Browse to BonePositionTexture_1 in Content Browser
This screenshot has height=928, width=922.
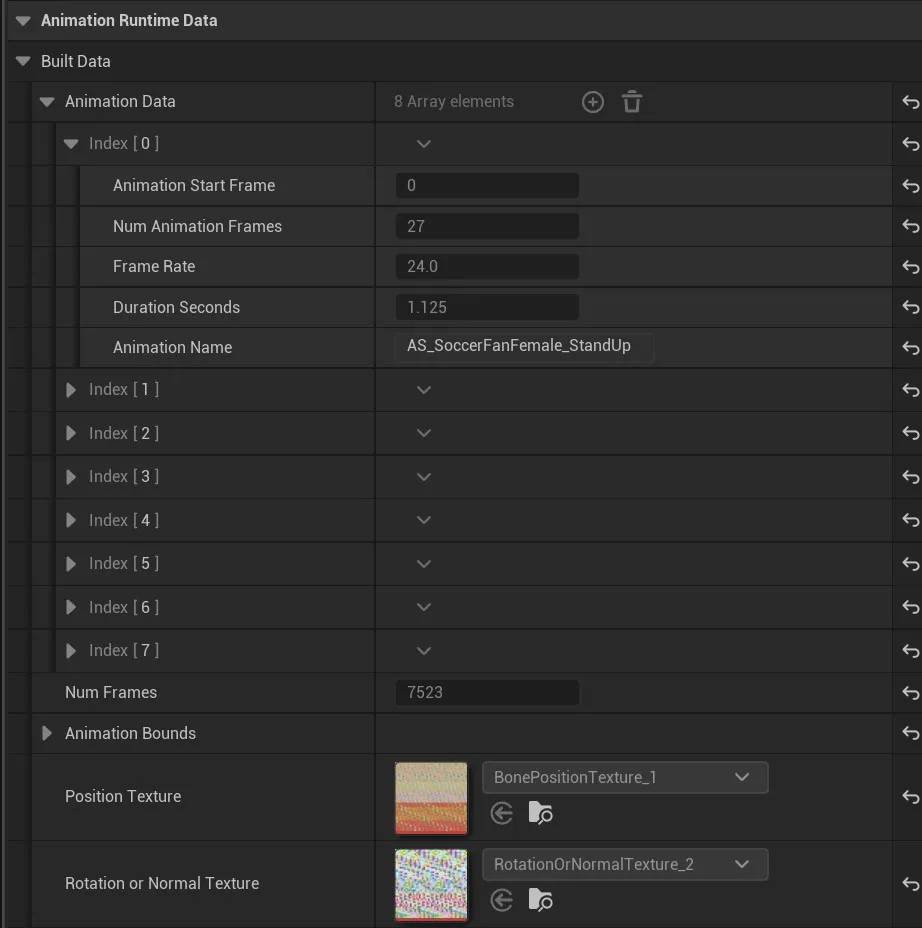[x=540, y=813]
